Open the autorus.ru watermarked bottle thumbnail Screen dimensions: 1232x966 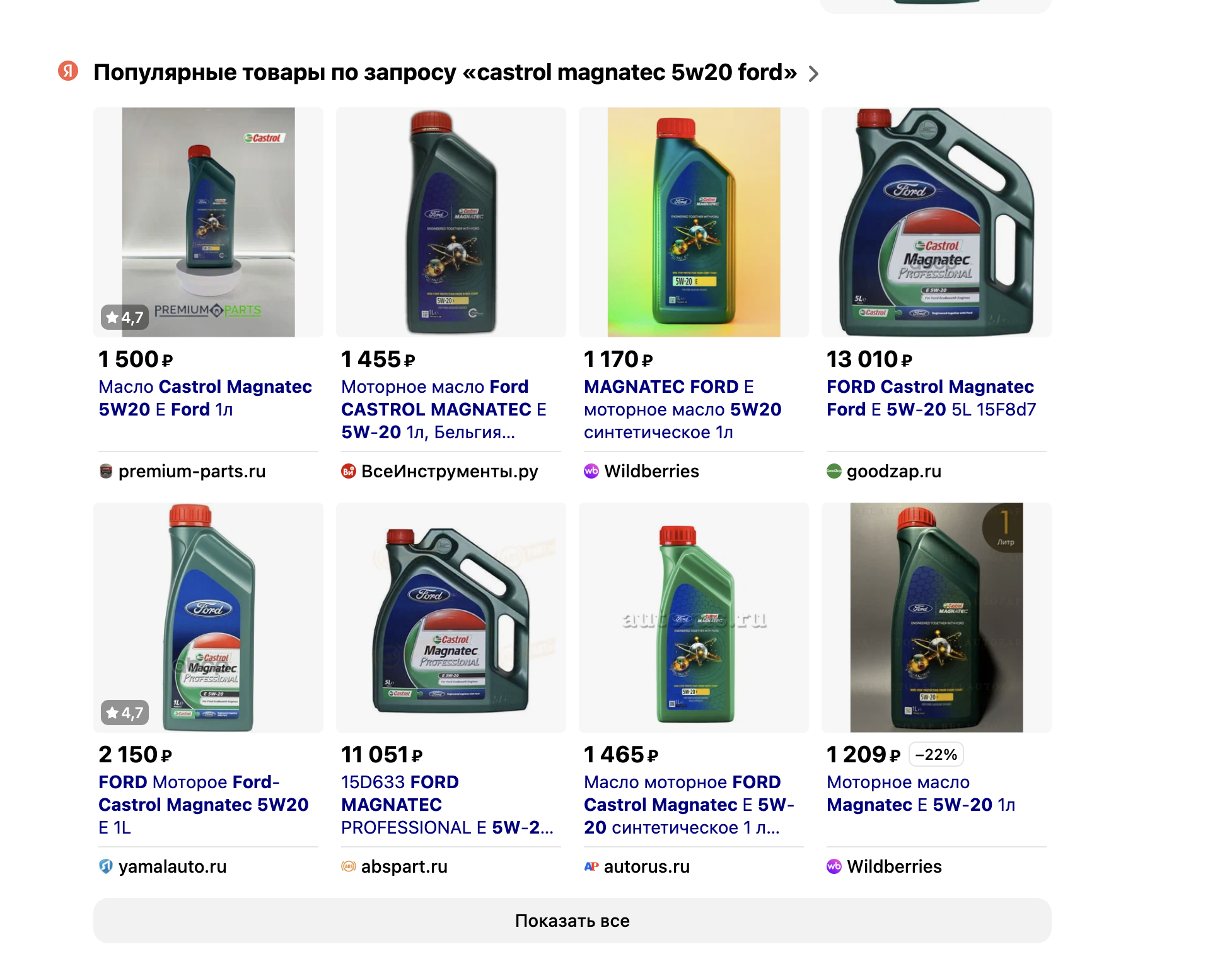[694, 617]
